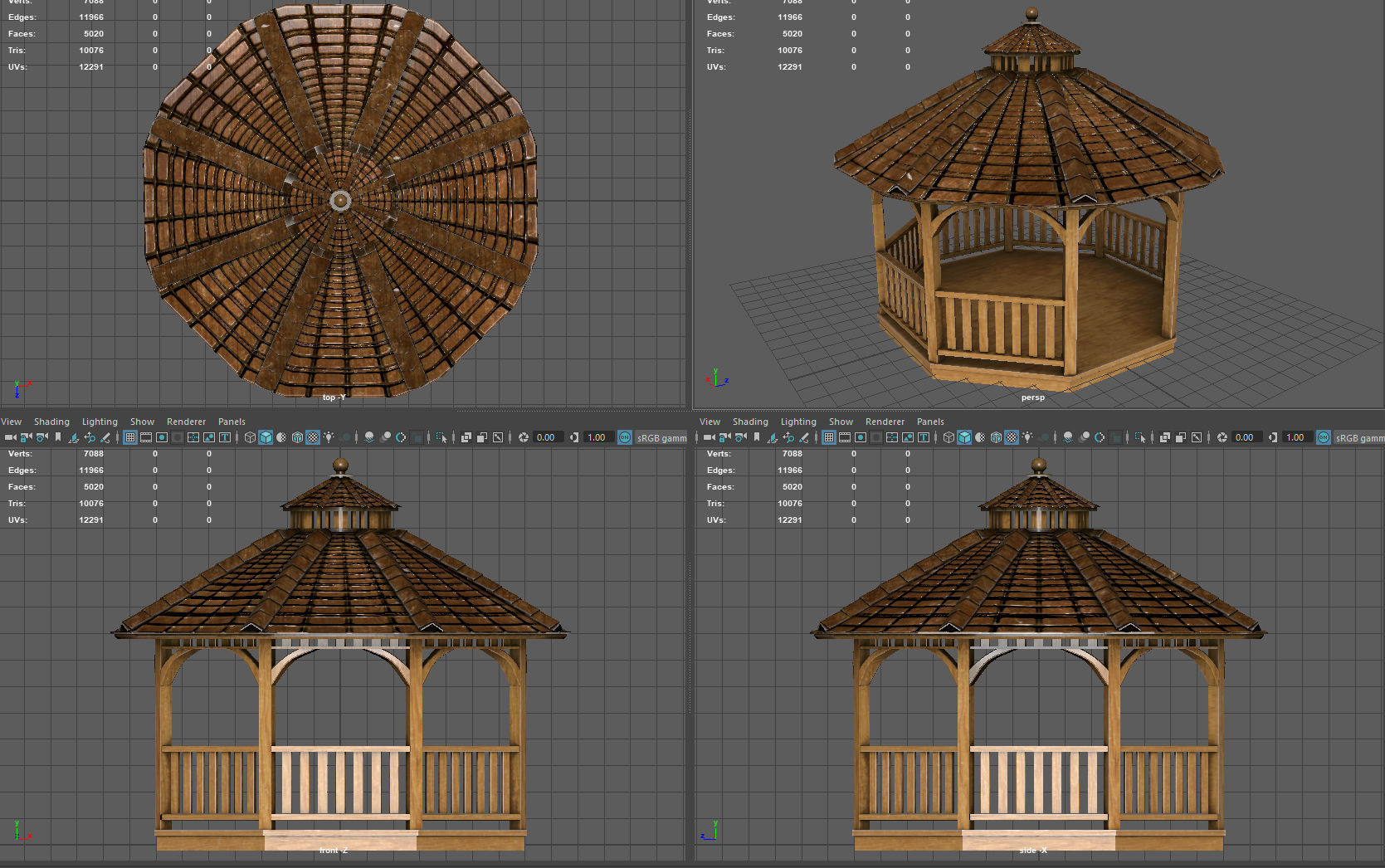Screen dimensions: 1385x868
Task: Click Tris value 10076 in front view HUD
Action: coord(91,504)
